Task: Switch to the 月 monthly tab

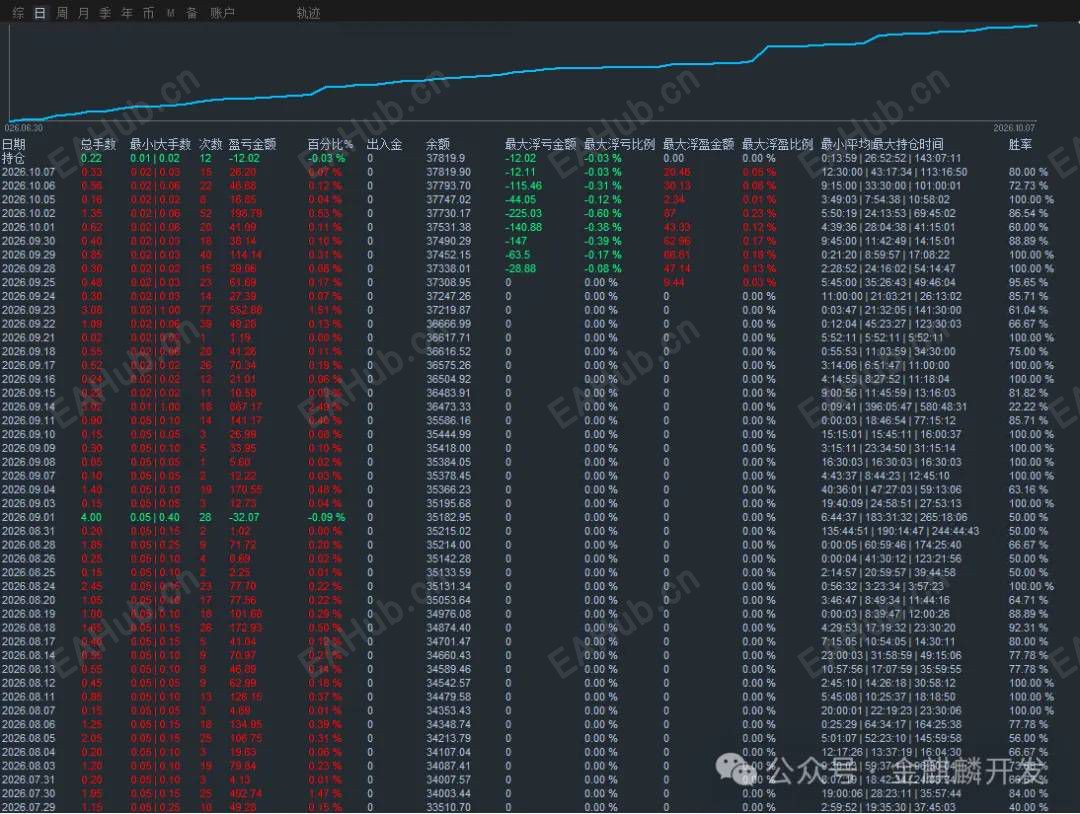Action: pos(83,13)
